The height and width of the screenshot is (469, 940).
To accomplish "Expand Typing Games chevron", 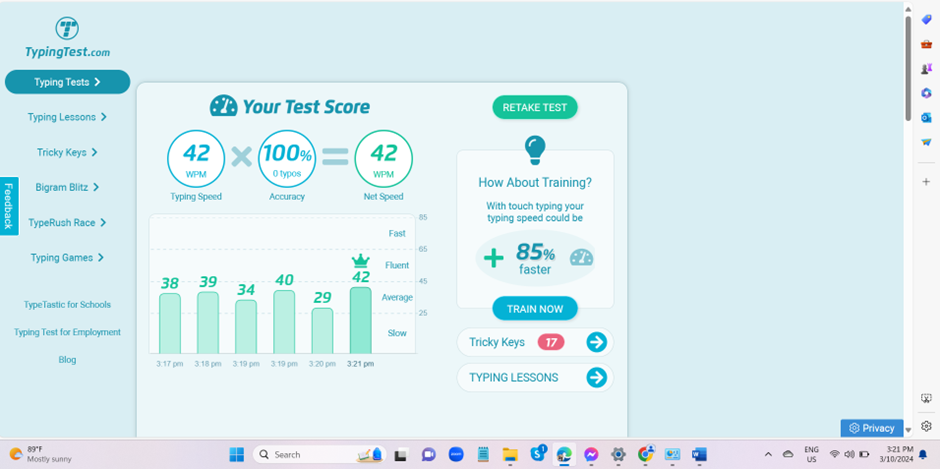I will [x=101, y=257].
